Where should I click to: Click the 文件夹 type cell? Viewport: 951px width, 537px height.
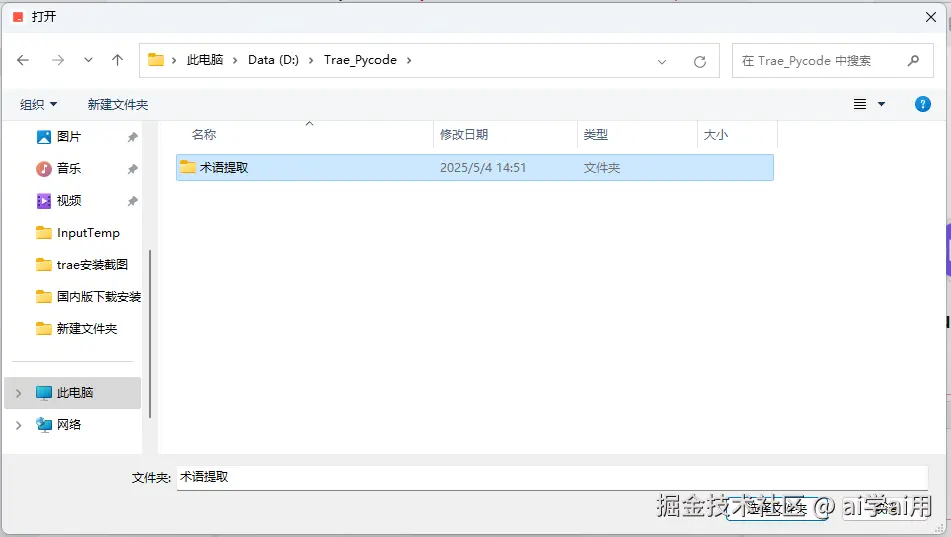coord(602,168)
